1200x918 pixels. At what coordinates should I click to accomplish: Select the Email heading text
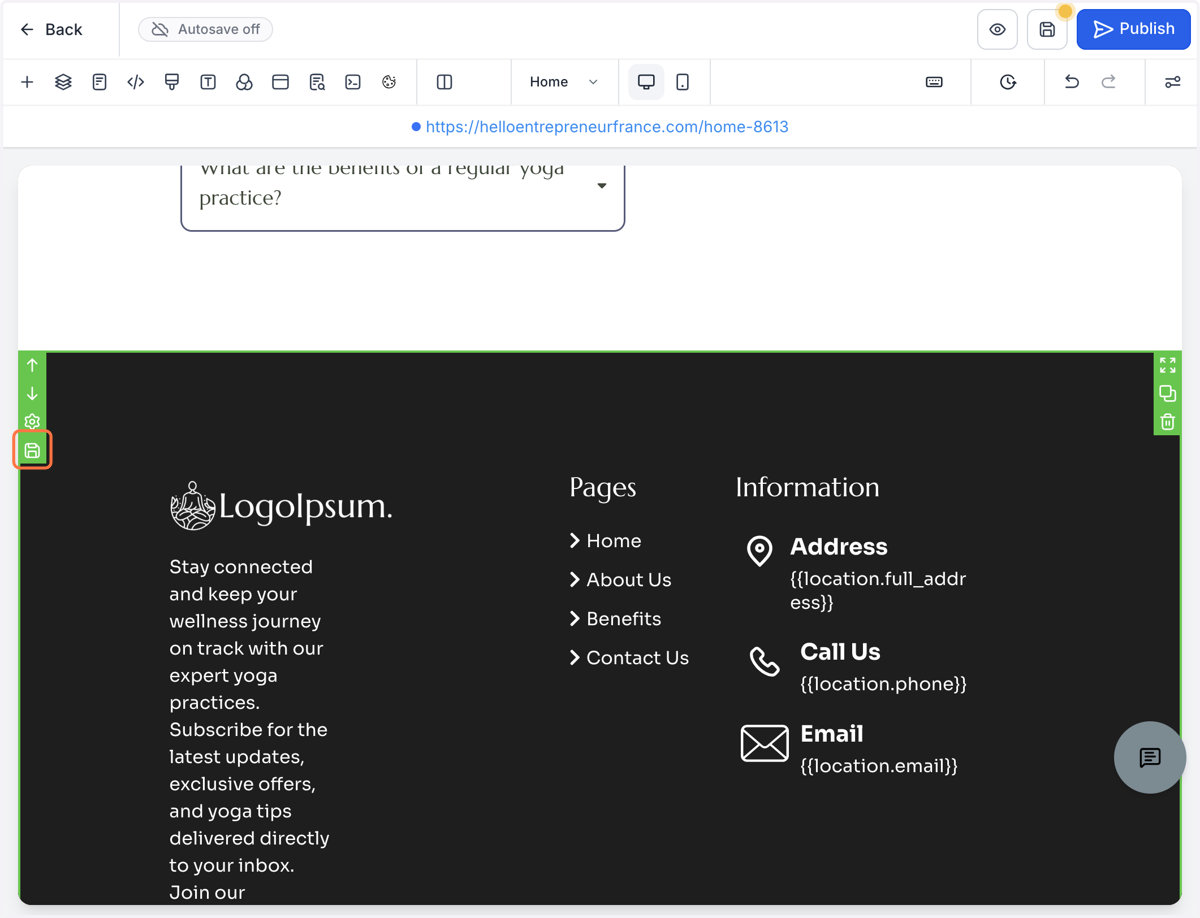(x=832, y=734)
